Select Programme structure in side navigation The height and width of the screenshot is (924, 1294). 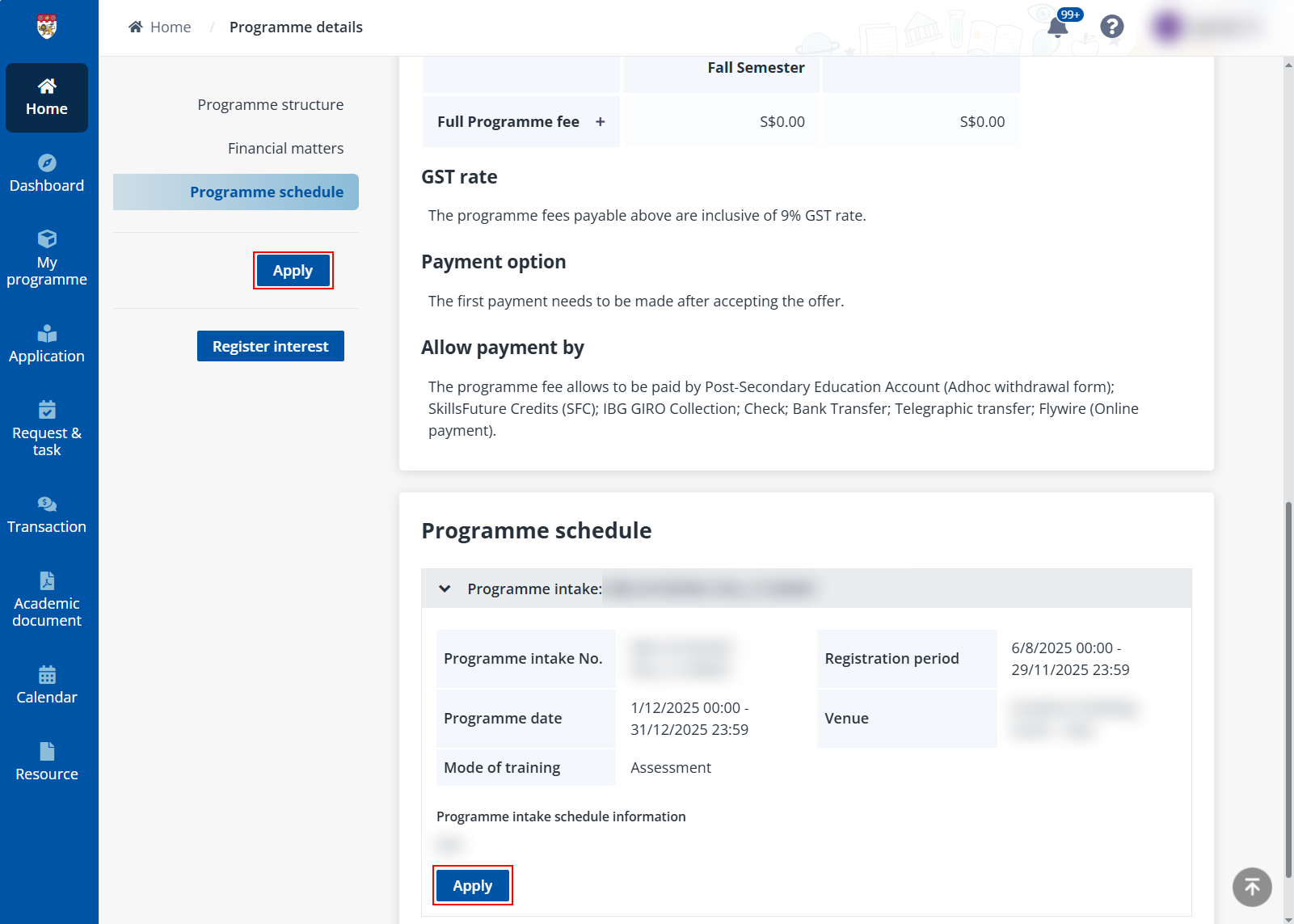click(x=270, y=105)
